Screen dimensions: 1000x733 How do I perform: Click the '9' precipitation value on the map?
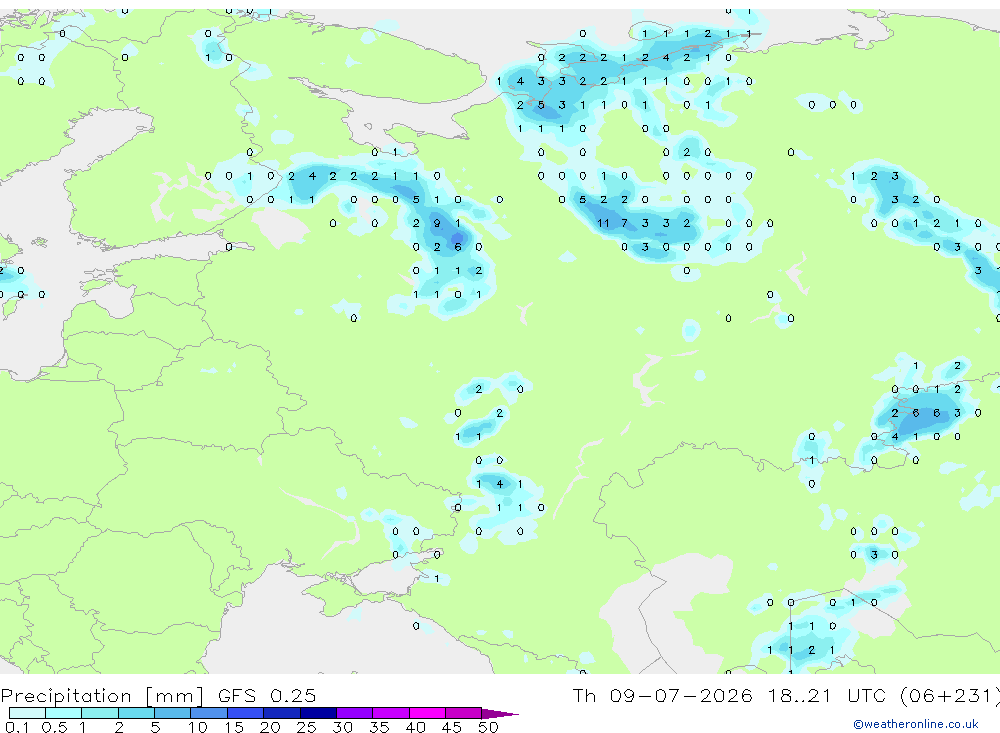point(437,223)
